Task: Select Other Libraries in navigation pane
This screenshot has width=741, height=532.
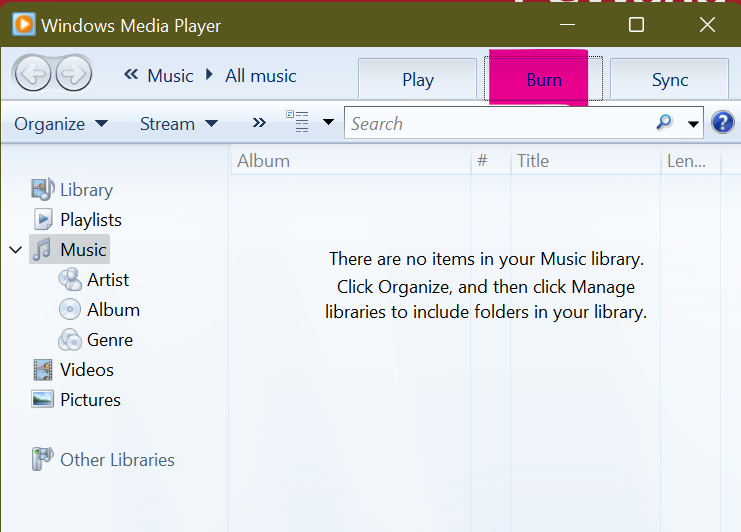Action: point(117,460)
